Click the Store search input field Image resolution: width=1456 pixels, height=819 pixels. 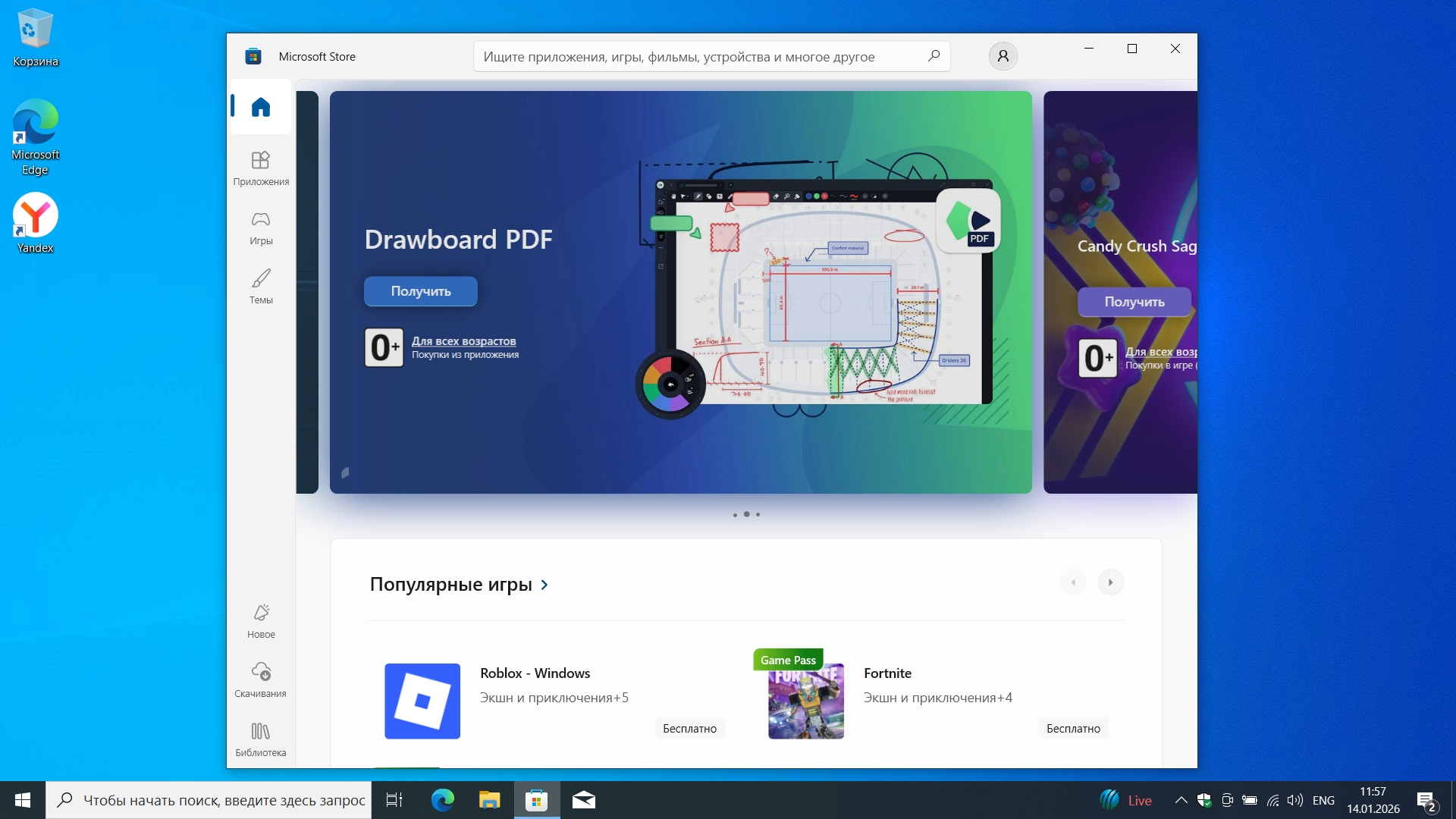(x=698, y=56)
